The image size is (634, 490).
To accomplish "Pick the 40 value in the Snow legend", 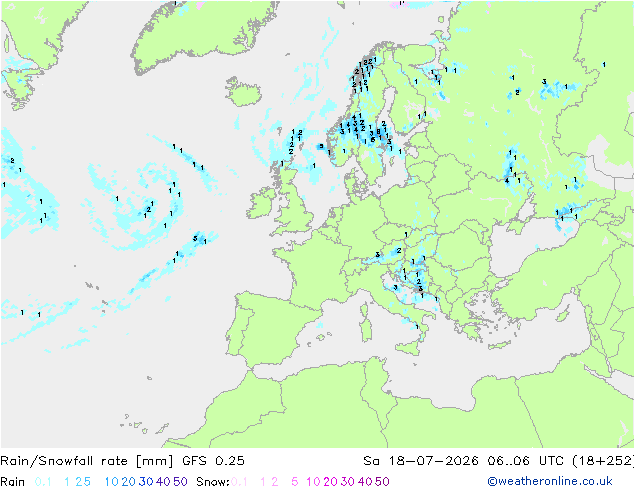I will (x=365, y=482).
